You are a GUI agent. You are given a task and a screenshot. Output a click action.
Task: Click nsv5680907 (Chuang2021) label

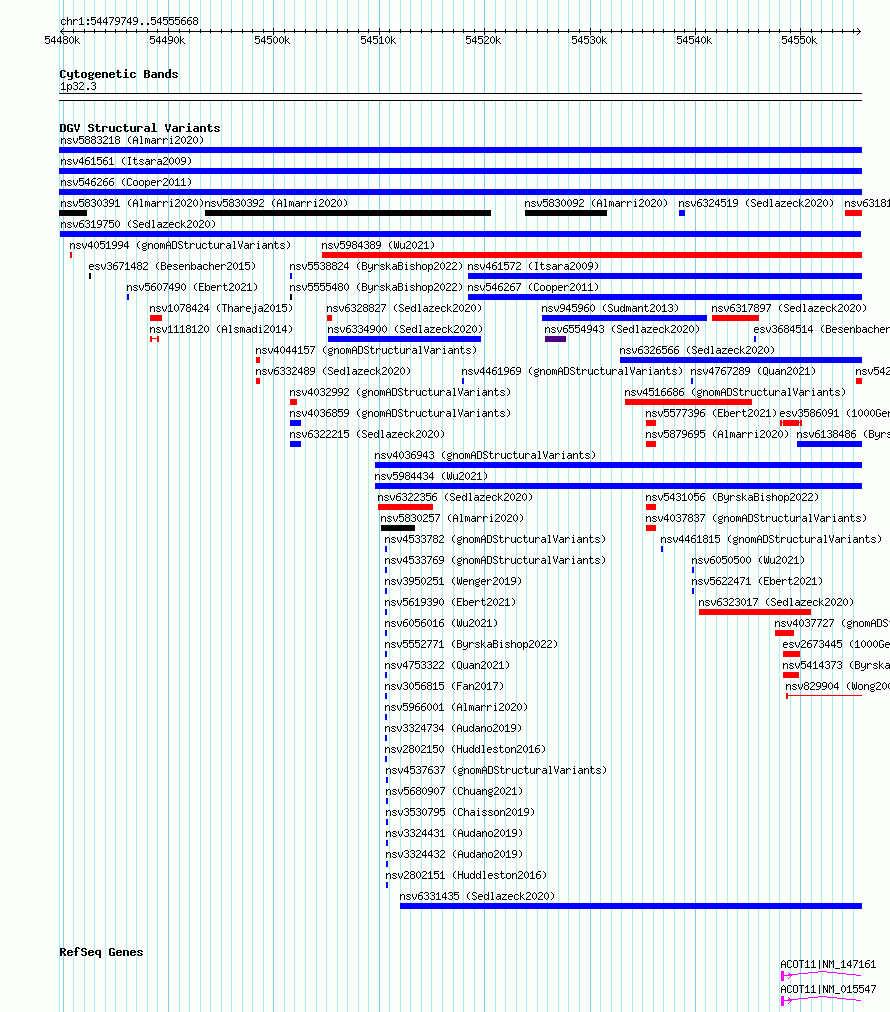(454, 791)
